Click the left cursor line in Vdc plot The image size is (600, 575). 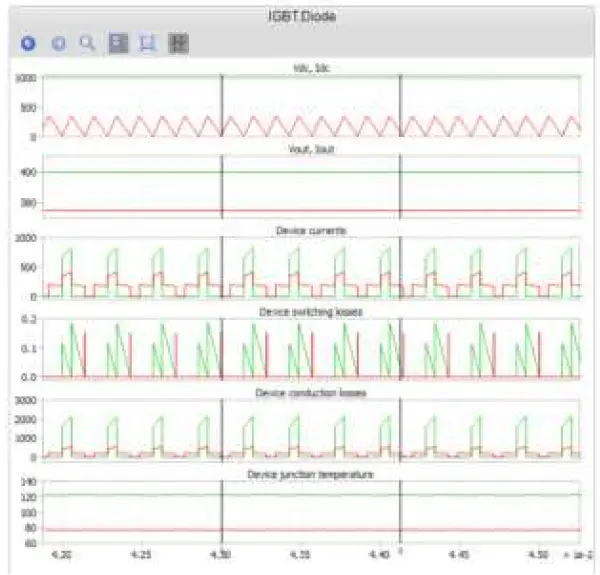coord(222,106)
